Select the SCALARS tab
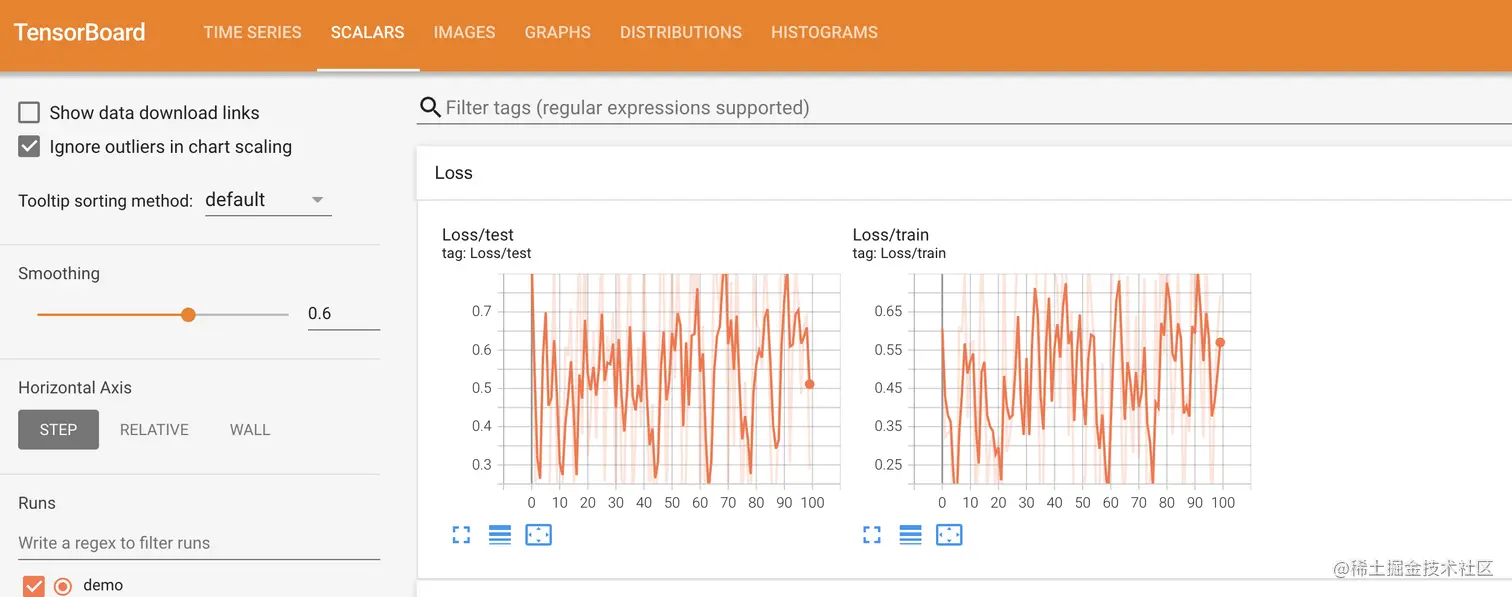This screenshot has width=1512, height=597. (x=367, y=32)
